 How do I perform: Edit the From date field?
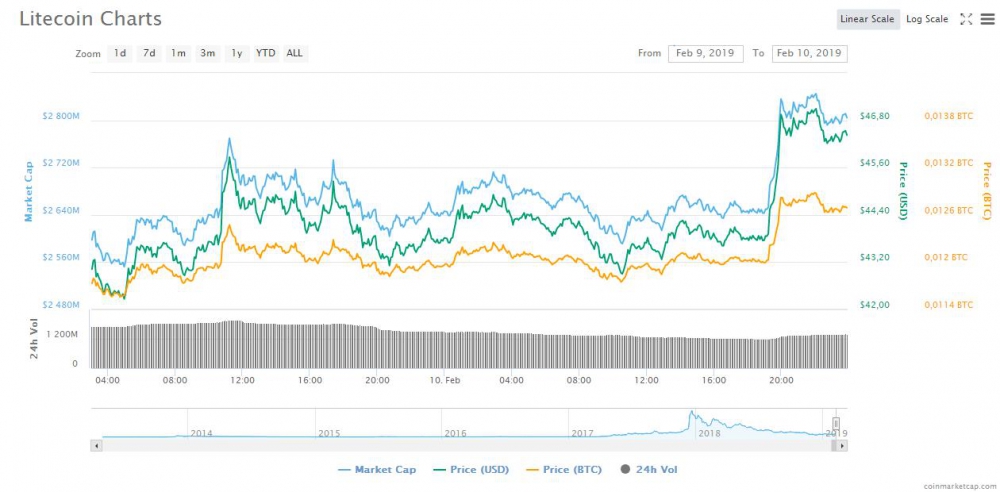[x=705, y=54]
